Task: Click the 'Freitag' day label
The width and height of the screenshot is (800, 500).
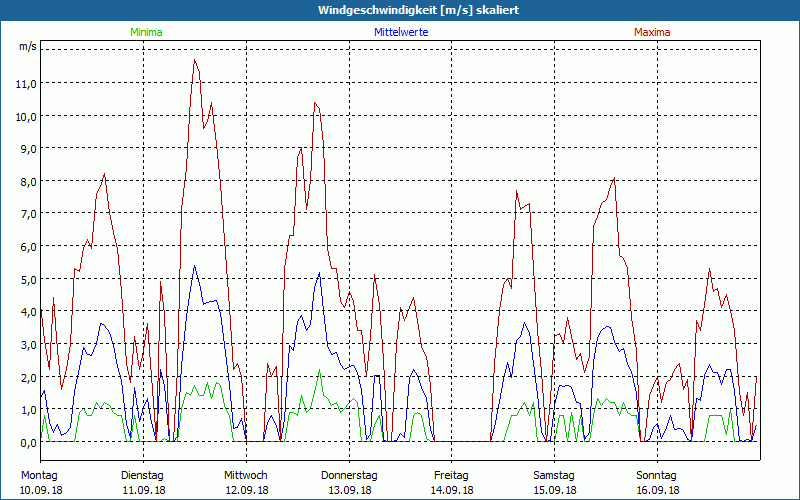Action: click(x=452, y=476)
